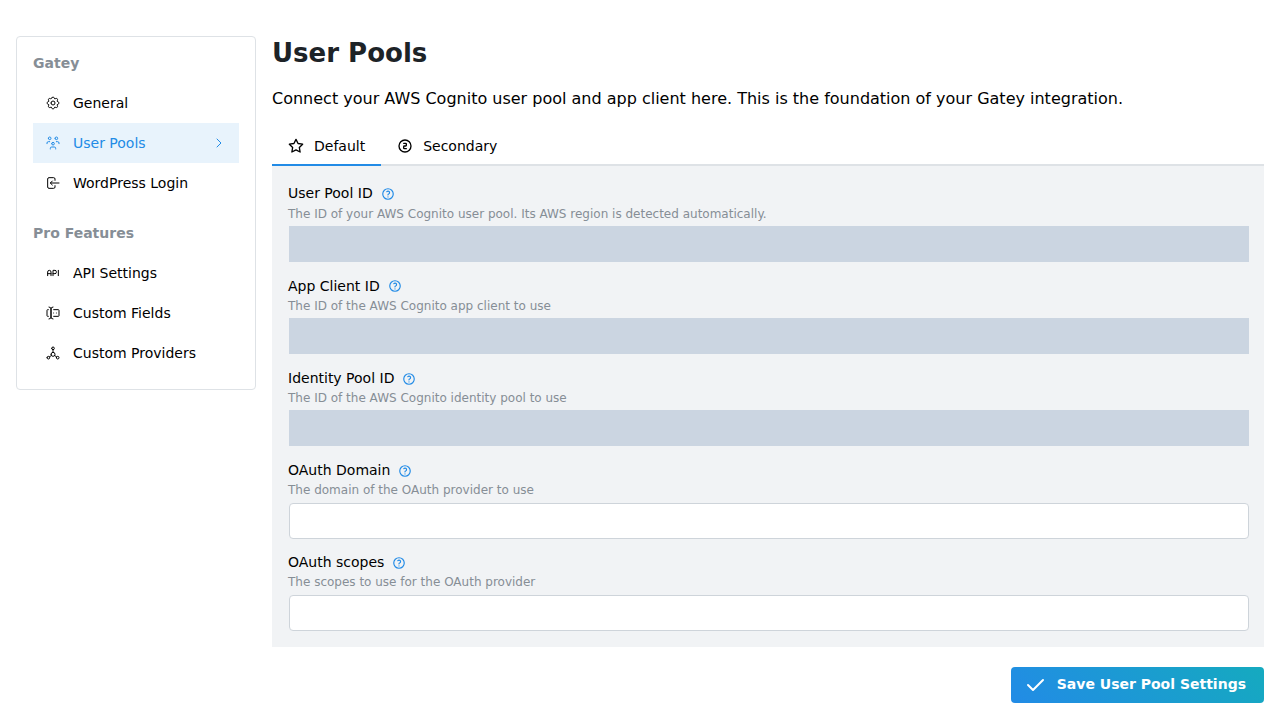Viewport: 1280px width, 718px height.
Task: Focus the User Pool ID field
Action: [x=768, y=244]
